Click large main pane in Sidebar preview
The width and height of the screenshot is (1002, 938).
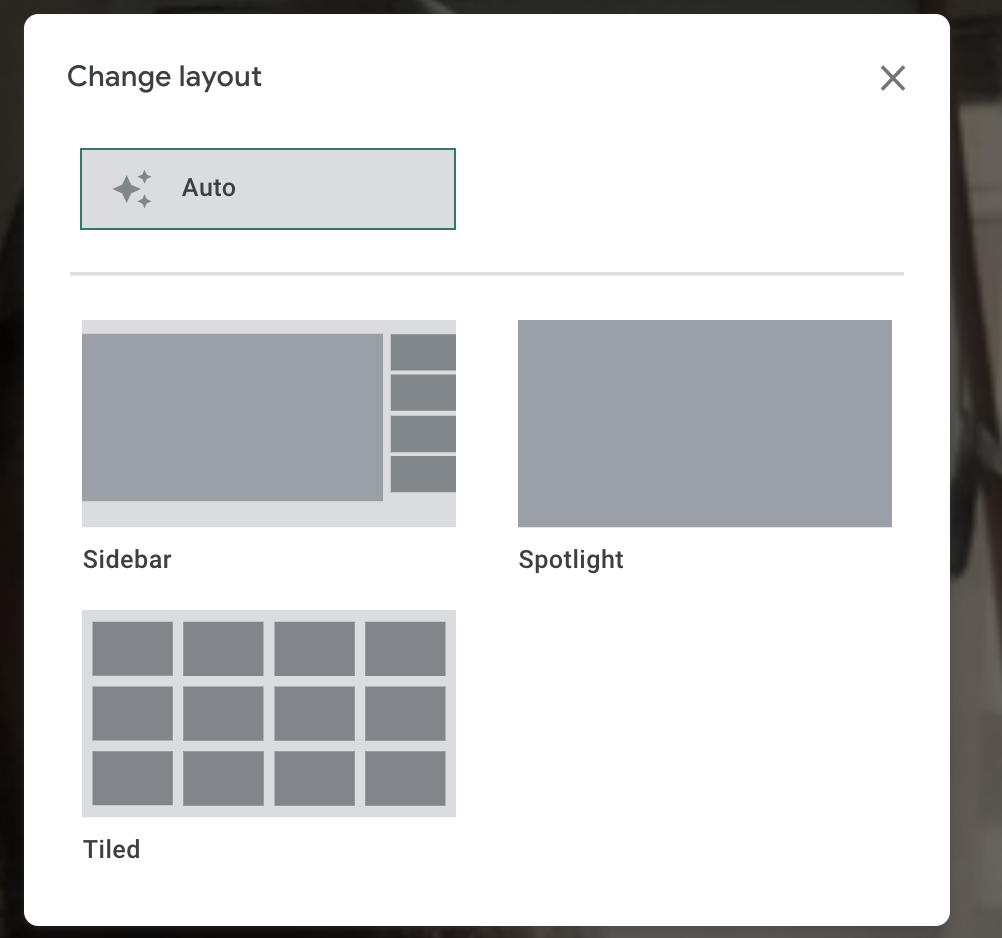(232, 417)
